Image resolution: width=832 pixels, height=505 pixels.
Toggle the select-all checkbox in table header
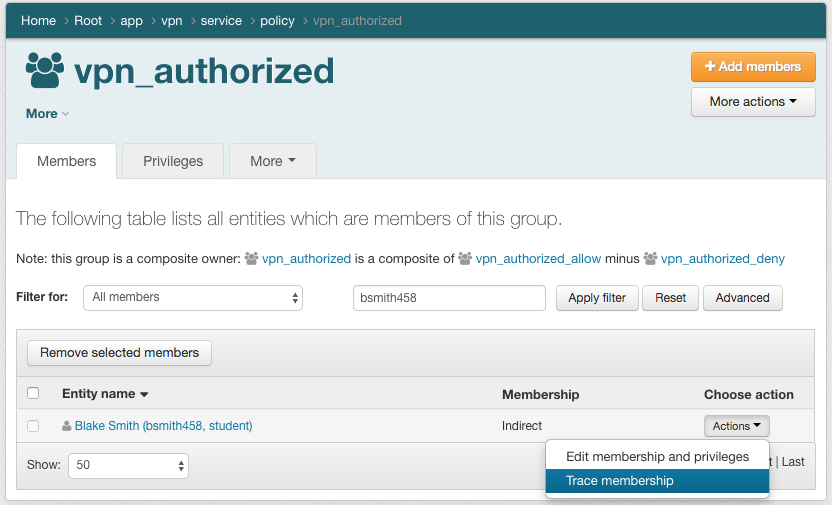pyautogui.click(x=33, y=394)
